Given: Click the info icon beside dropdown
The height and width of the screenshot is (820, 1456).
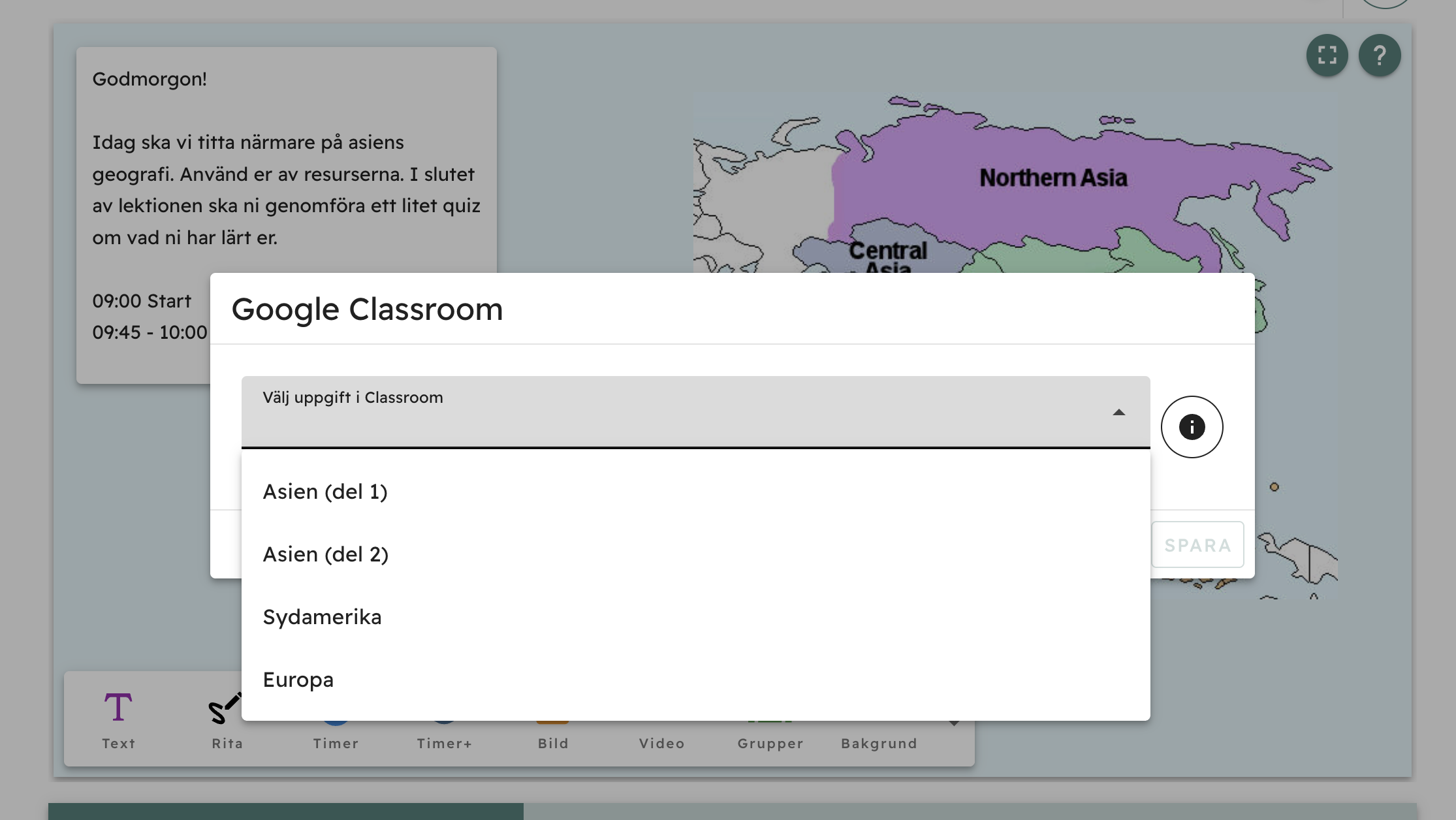Looking at the screenshot, I should point(1192,427).
